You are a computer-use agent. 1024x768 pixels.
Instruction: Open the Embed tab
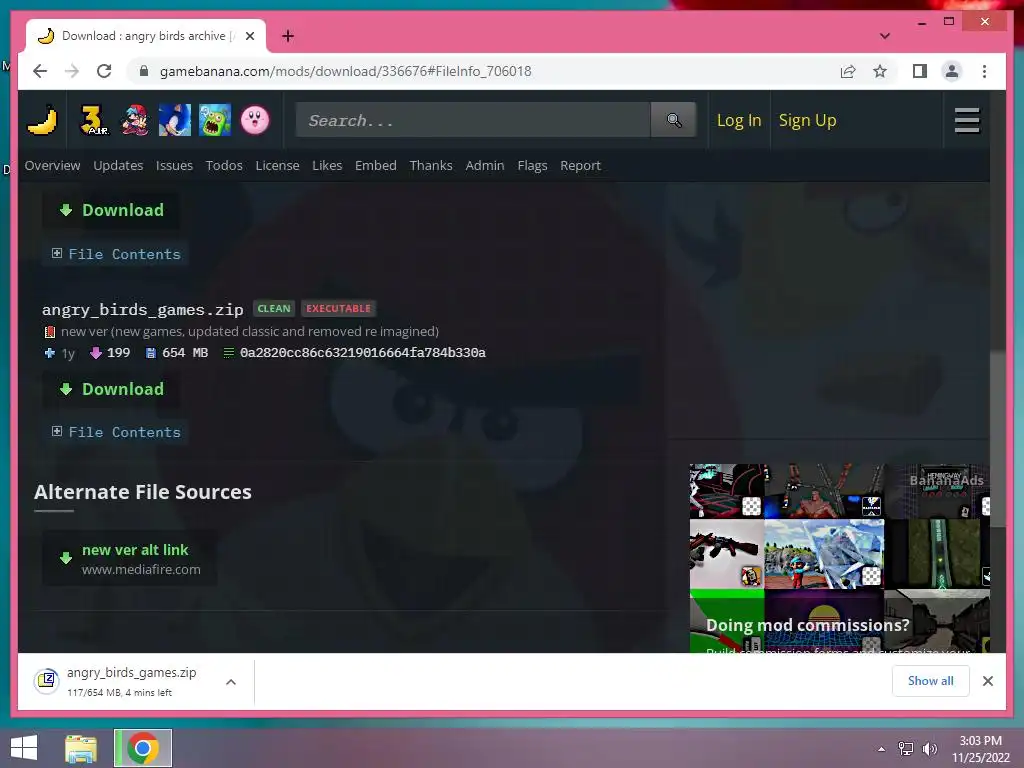point(376,165)
